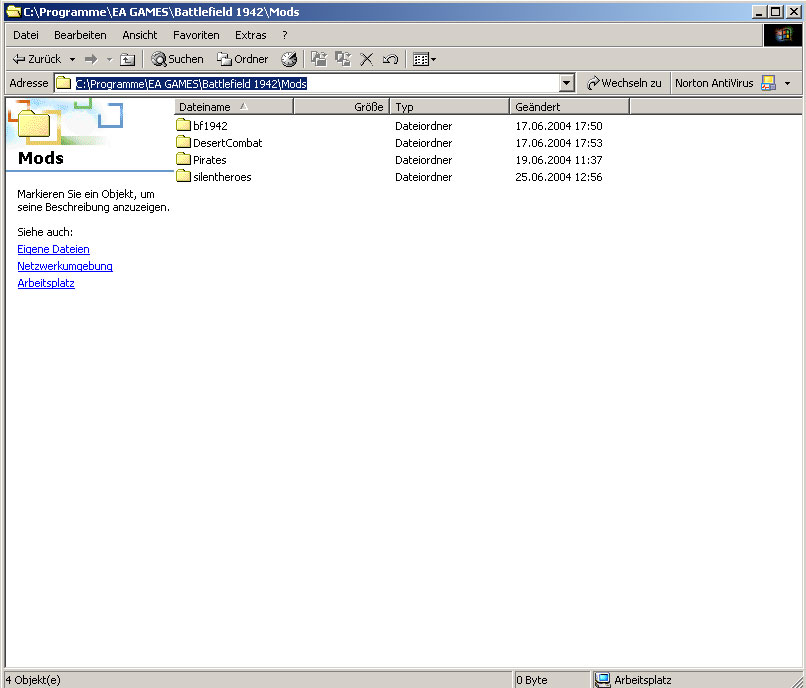Select the DesertCombat folder icon

(x=184, y=142)
